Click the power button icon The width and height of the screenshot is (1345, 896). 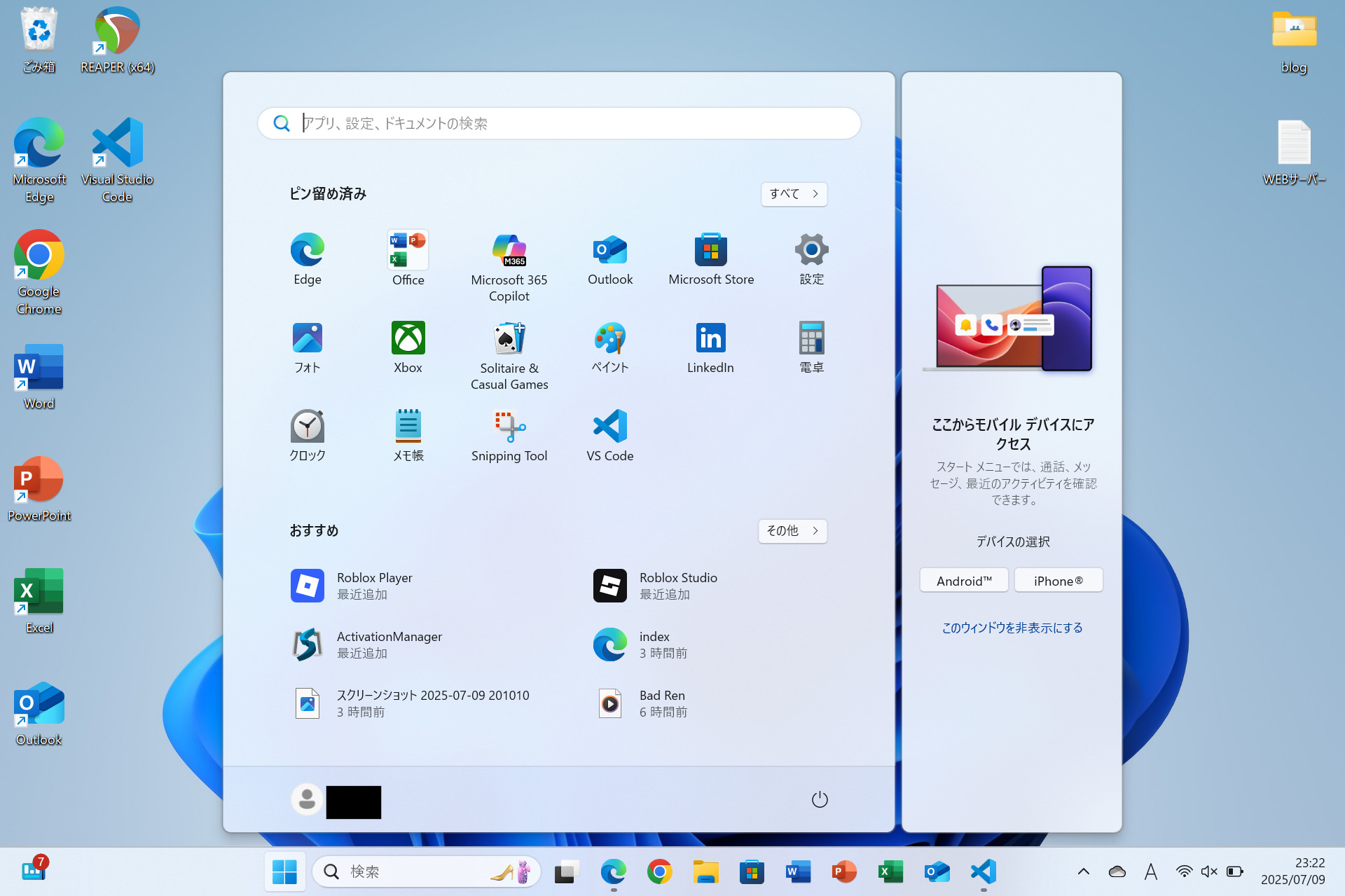(x=819, y=799)
